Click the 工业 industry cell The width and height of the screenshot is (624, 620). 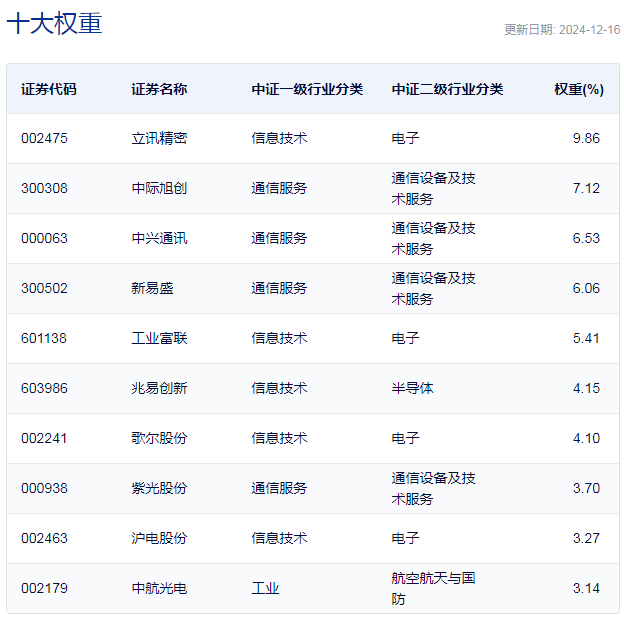265,589
